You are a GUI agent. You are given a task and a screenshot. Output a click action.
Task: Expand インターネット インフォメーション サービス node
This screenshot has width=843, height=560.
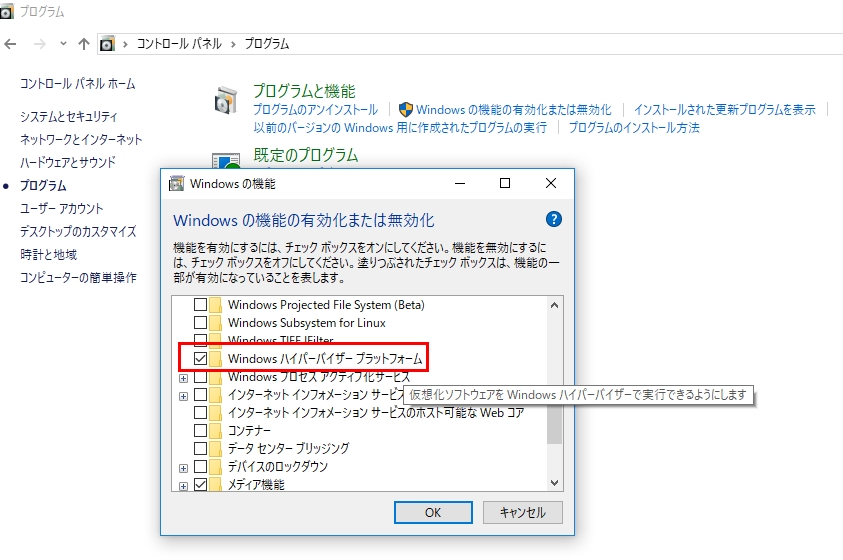(183, 396)
